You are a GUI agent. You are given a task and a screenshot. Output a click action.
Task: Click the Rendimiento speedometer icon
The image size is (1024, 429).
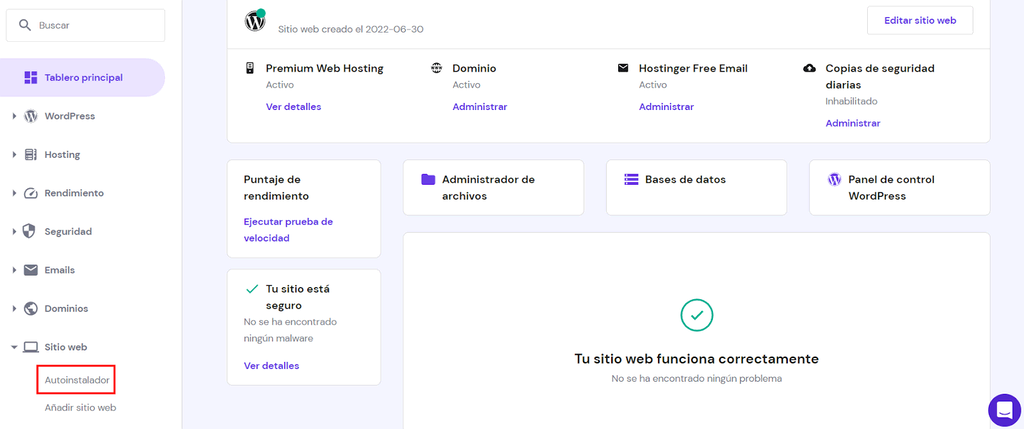tap(31, 193)
